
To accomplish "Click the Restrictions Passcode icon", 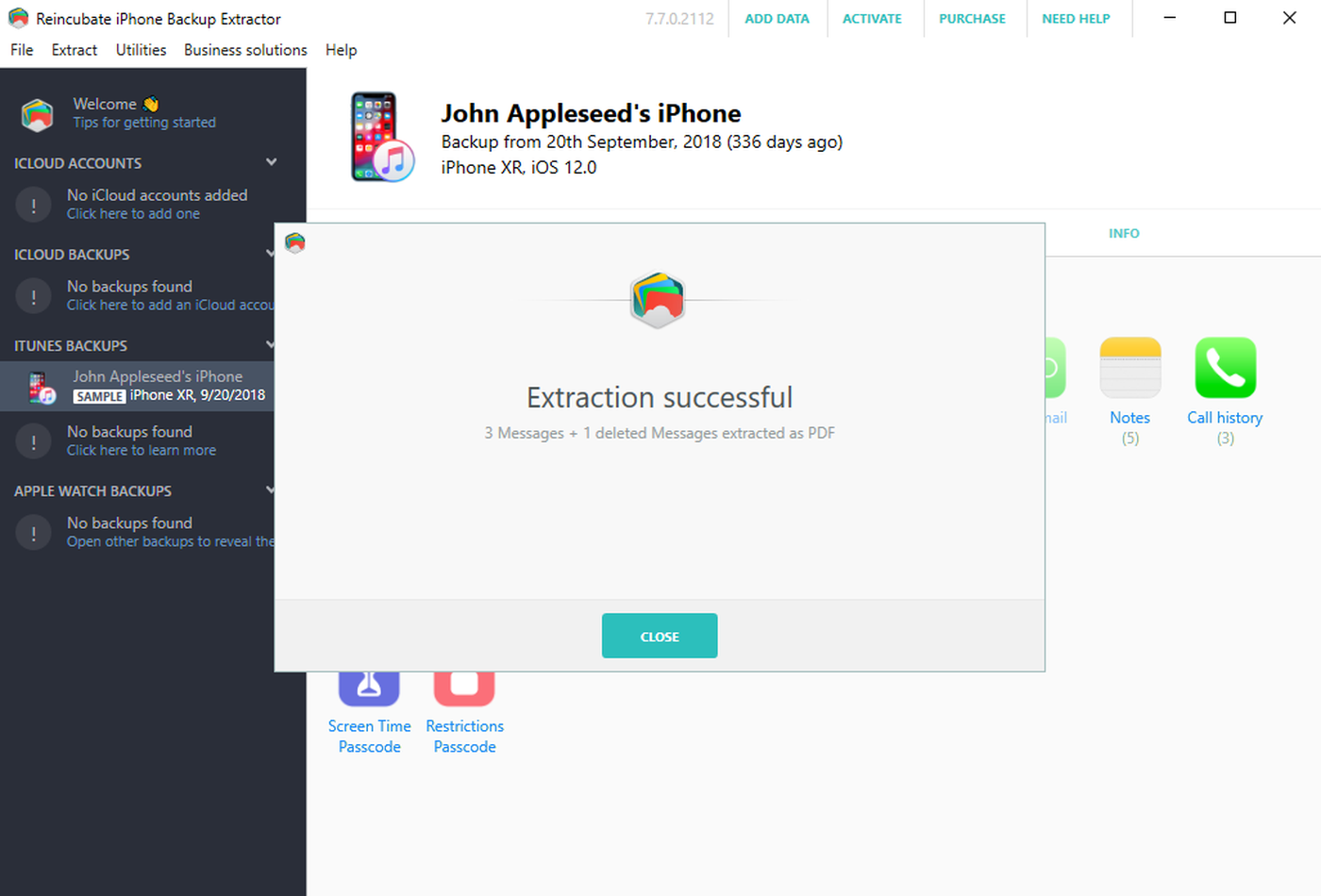I will click(x=463, y=681).
